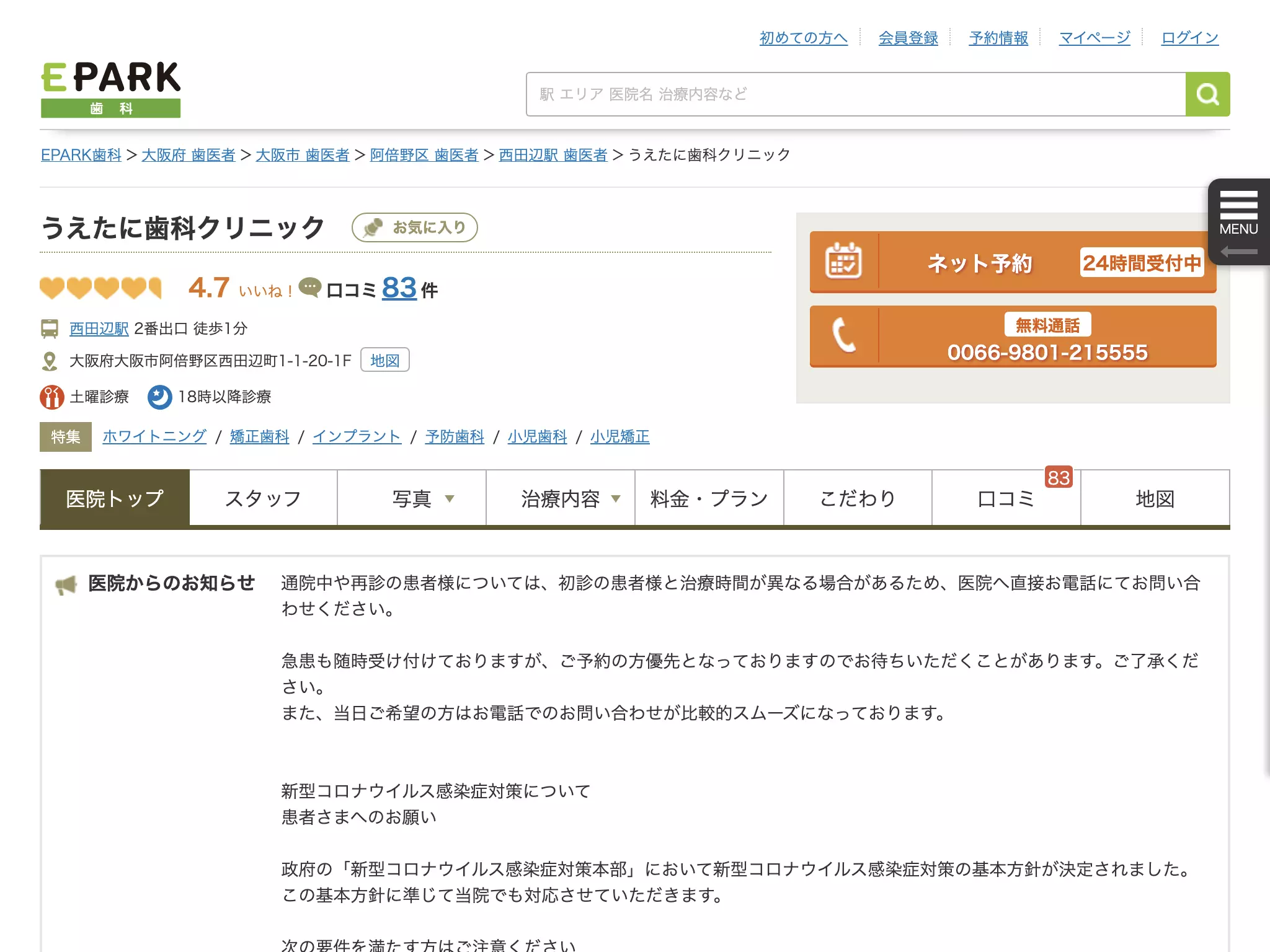Open the 矯正歯科 feature link
The image size is (1270, 952).
pyautogui.click(x=260, y=436)
